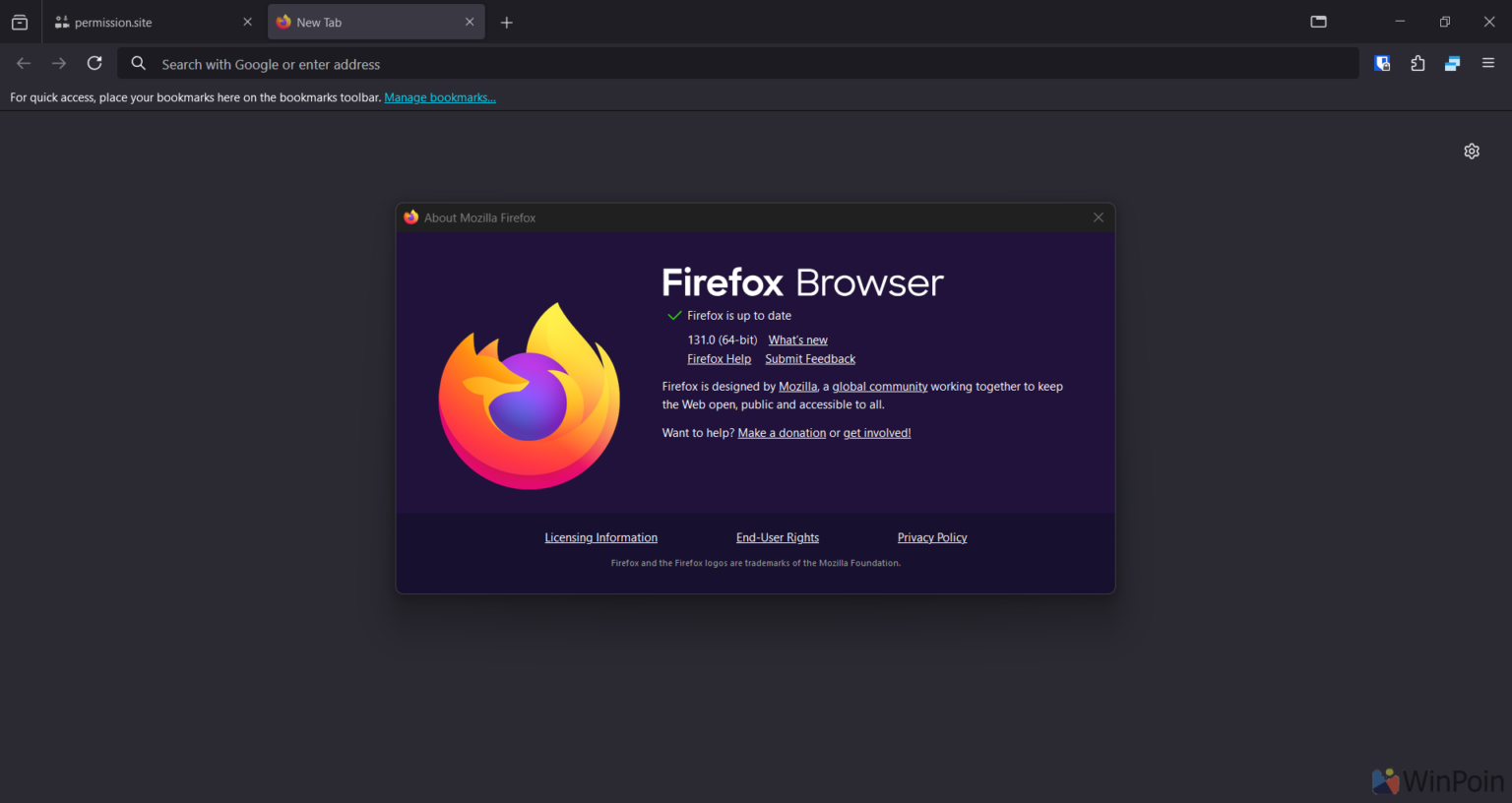Switch to the permission.site tab
This screenshot has height=803, width=1512.
coord(153,22)
